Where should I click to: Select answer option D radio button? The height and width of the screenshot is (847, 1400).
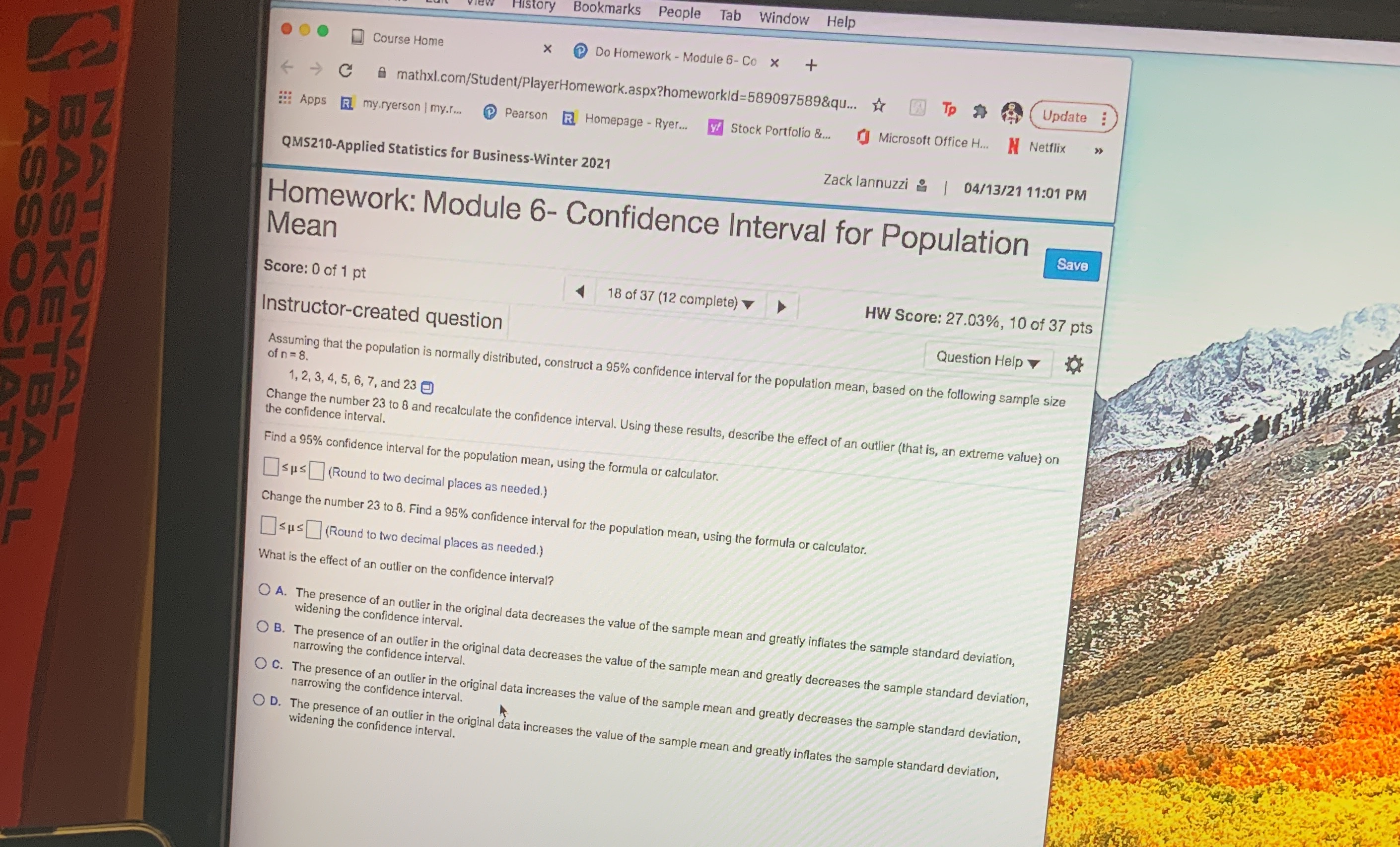(259, 700)
